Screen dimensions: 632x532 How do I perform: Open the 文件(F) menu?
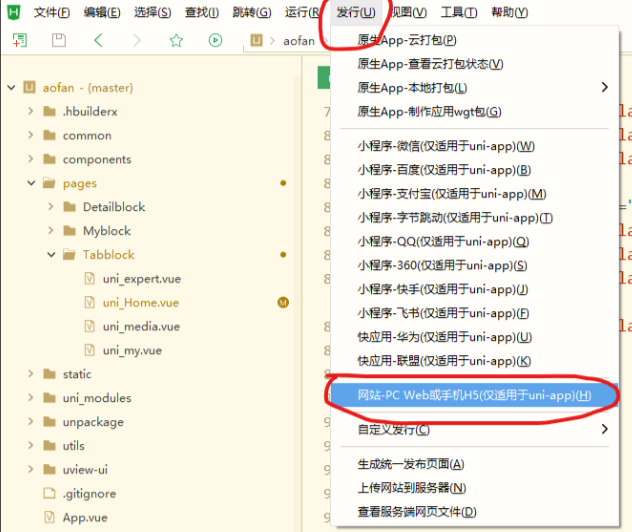tap(52, 12)
